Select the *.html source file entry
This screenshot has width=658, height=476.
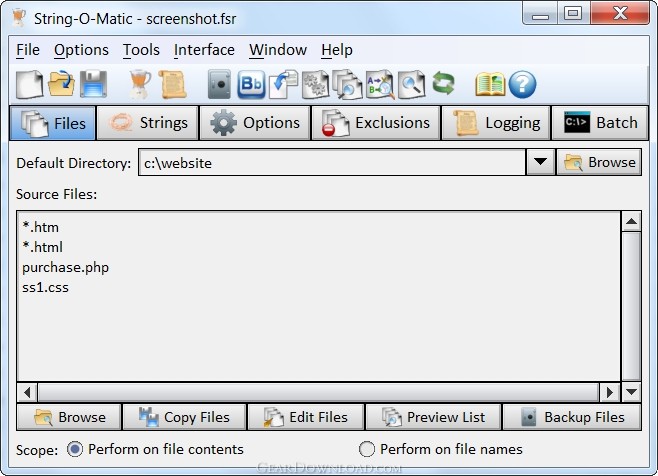[42, 247]
